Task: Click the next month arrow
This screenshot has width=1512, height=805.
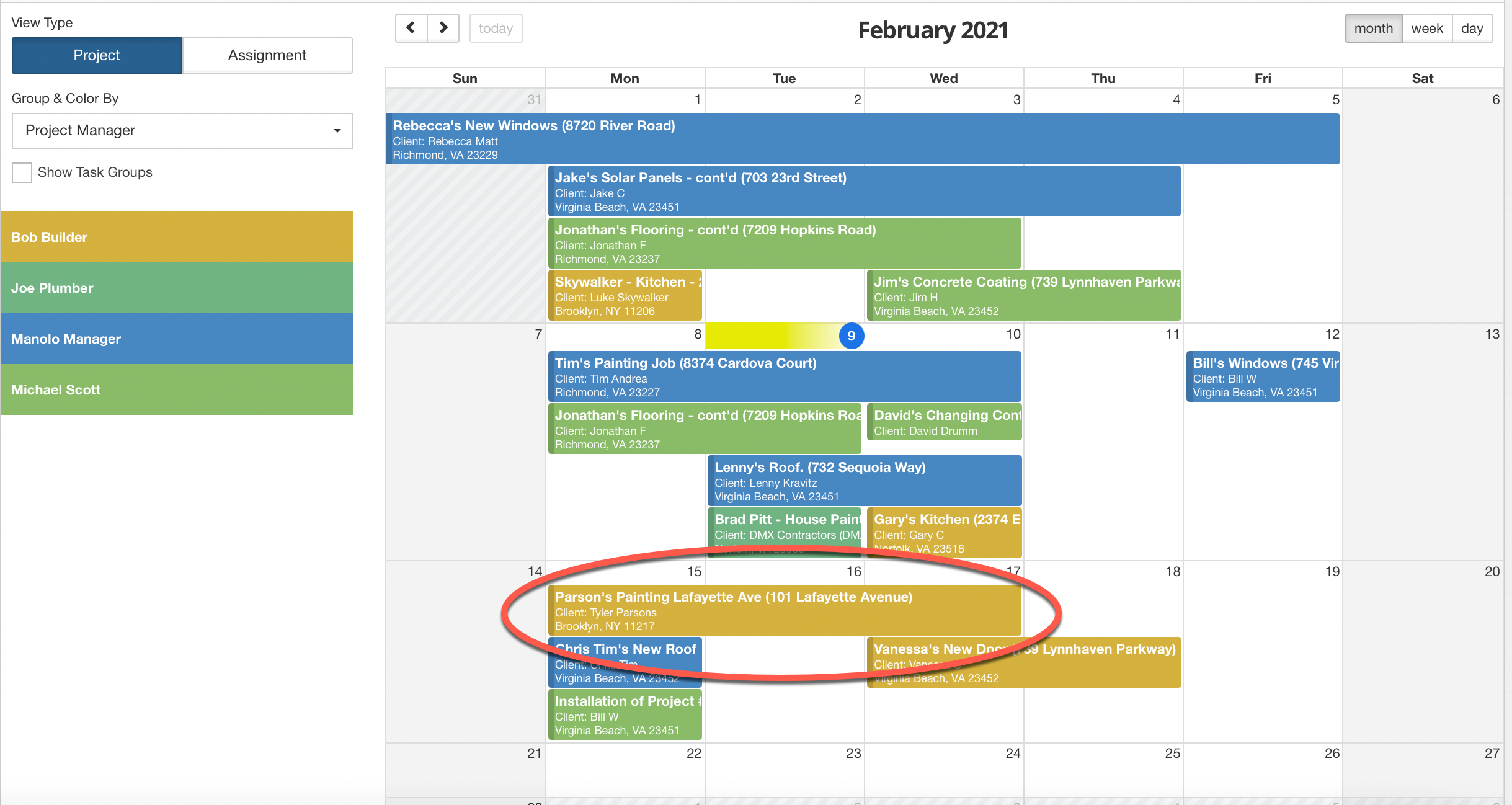Action: 443,28
